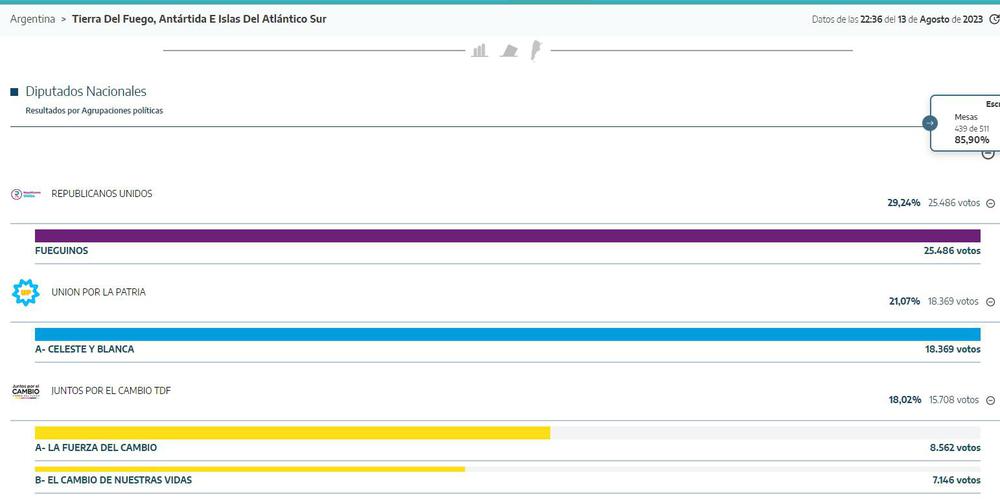1000x499 pixels.
Task: Click the Juntos por el Cambio logo
Action: tap(25, 391)
